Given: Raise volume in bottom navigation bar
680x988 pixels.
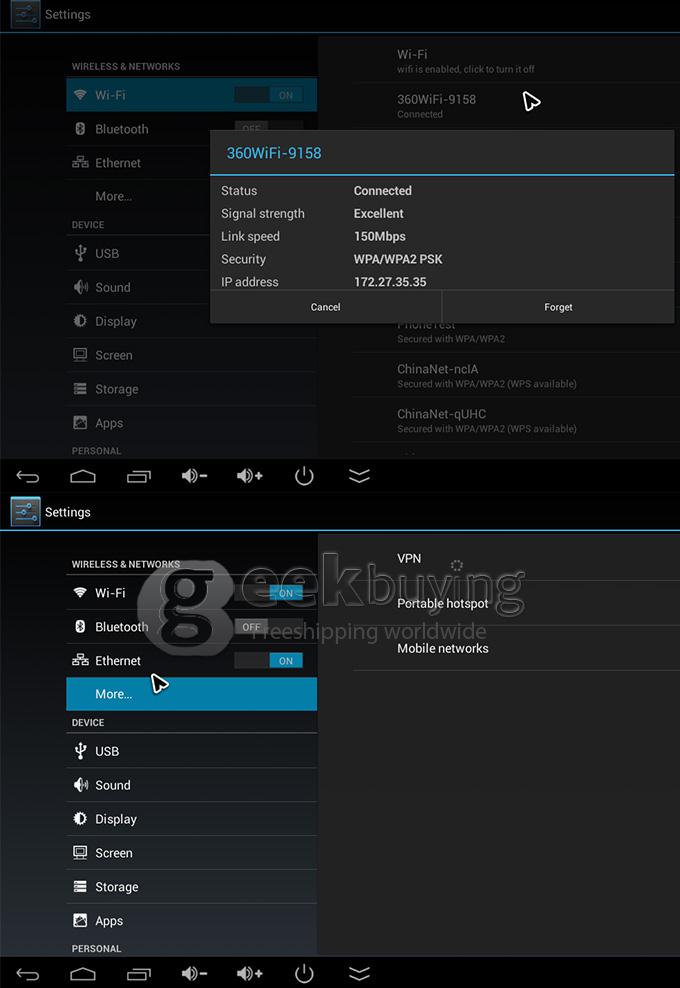Looking at the screenshot, I should (250, 974).
